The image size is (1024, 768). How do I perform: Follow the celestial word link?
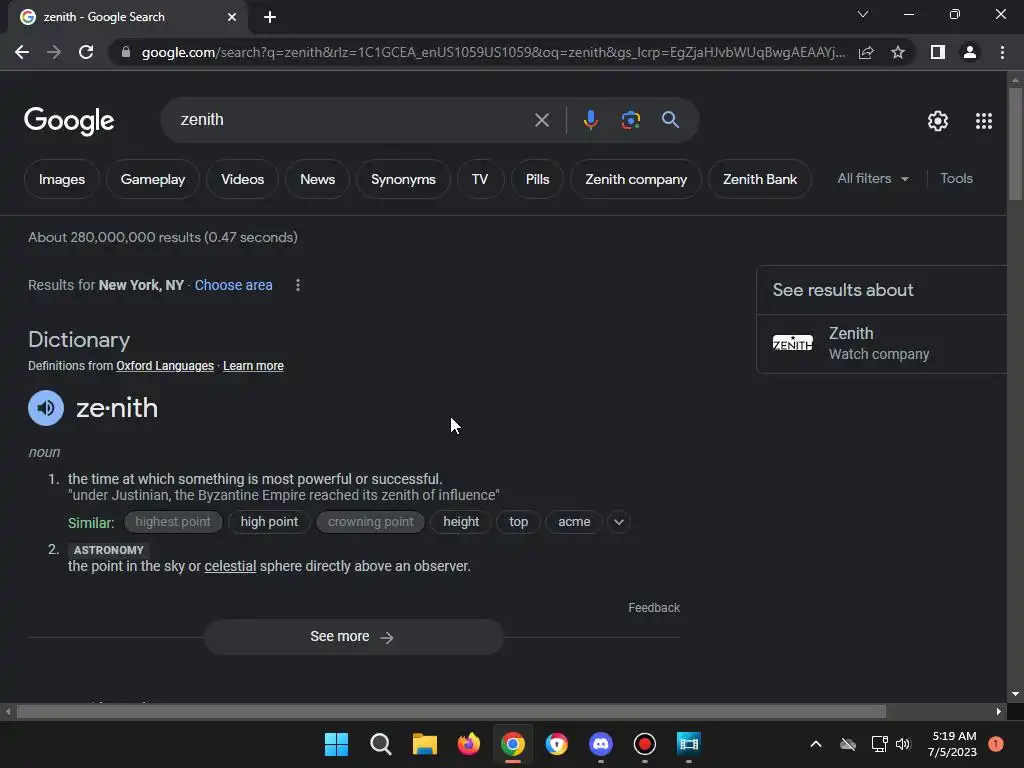point(230,566)
